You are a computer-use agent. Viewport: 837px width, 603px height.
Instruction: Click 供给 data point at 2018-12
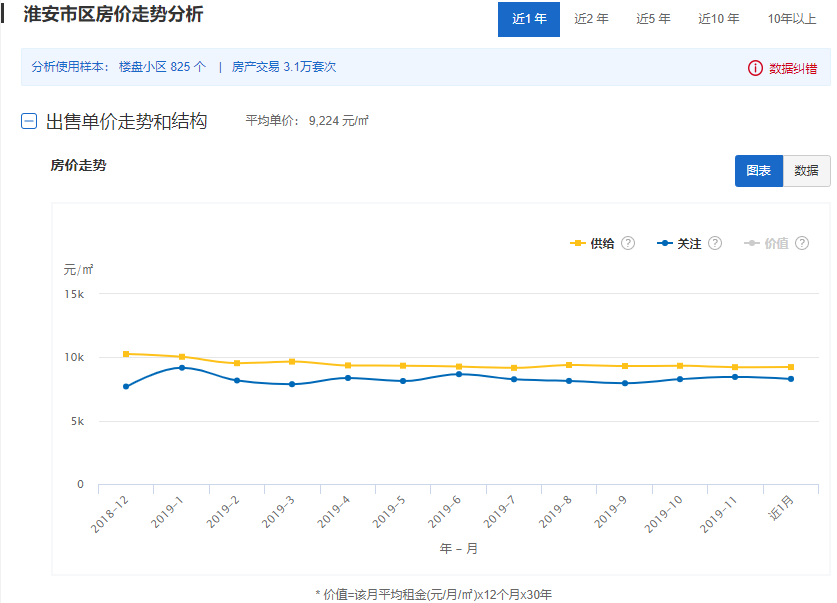pyautogui.click(x=126, y=354)
